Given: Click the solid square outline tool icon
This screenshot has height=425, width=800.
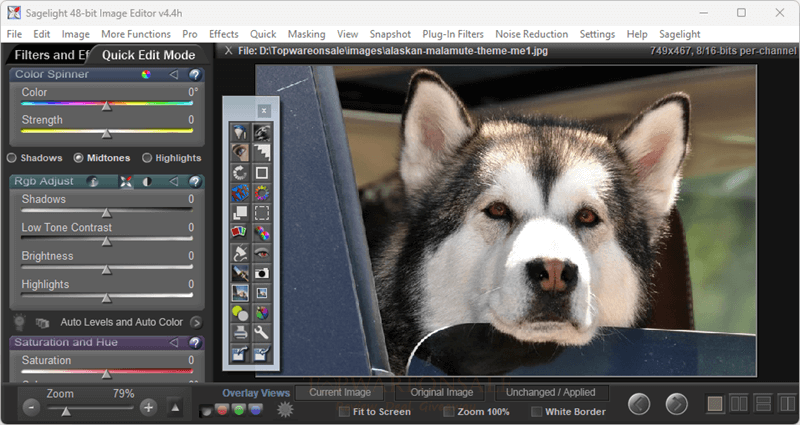Looking at the screenshot, I should pos(261,172).
